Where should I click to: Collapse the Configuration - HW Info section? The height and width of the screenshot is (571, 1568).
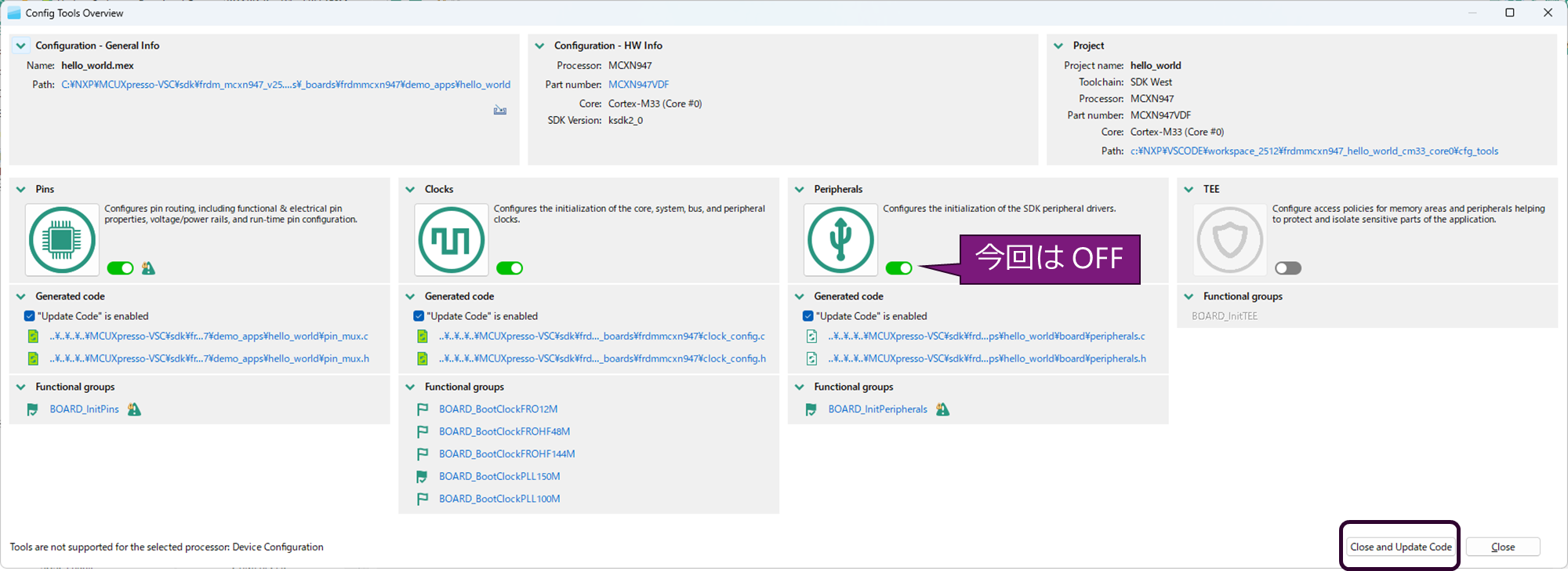539,45
